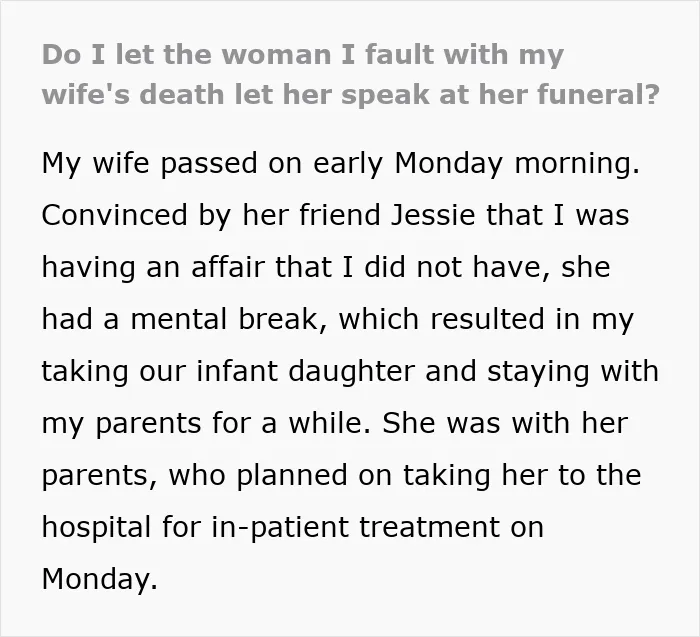The height and width of the screenshot is (637, 700).
Task: Select "wife's death" in the heading
Action: 133,94
